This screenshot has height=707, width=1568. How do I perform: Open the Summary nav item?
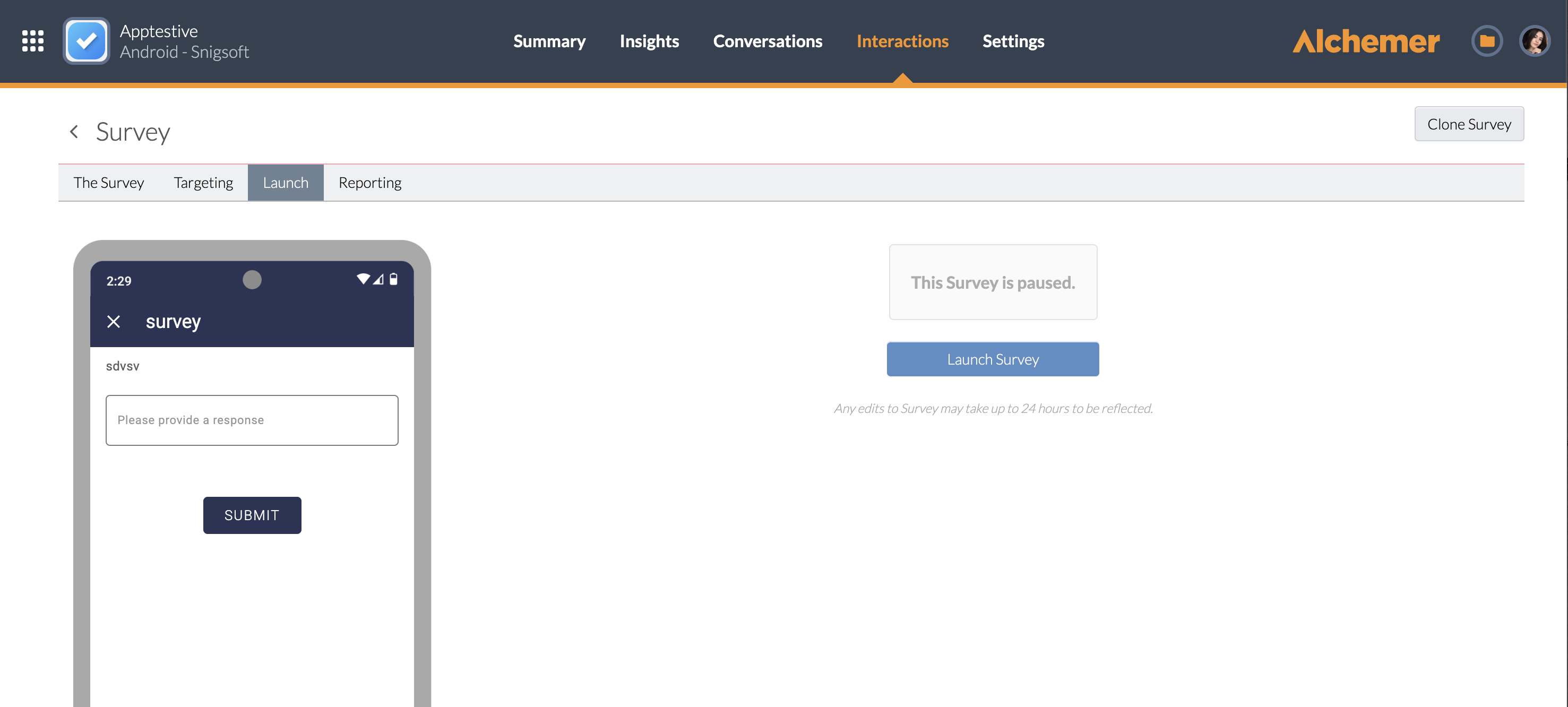(x=549, y=41)
